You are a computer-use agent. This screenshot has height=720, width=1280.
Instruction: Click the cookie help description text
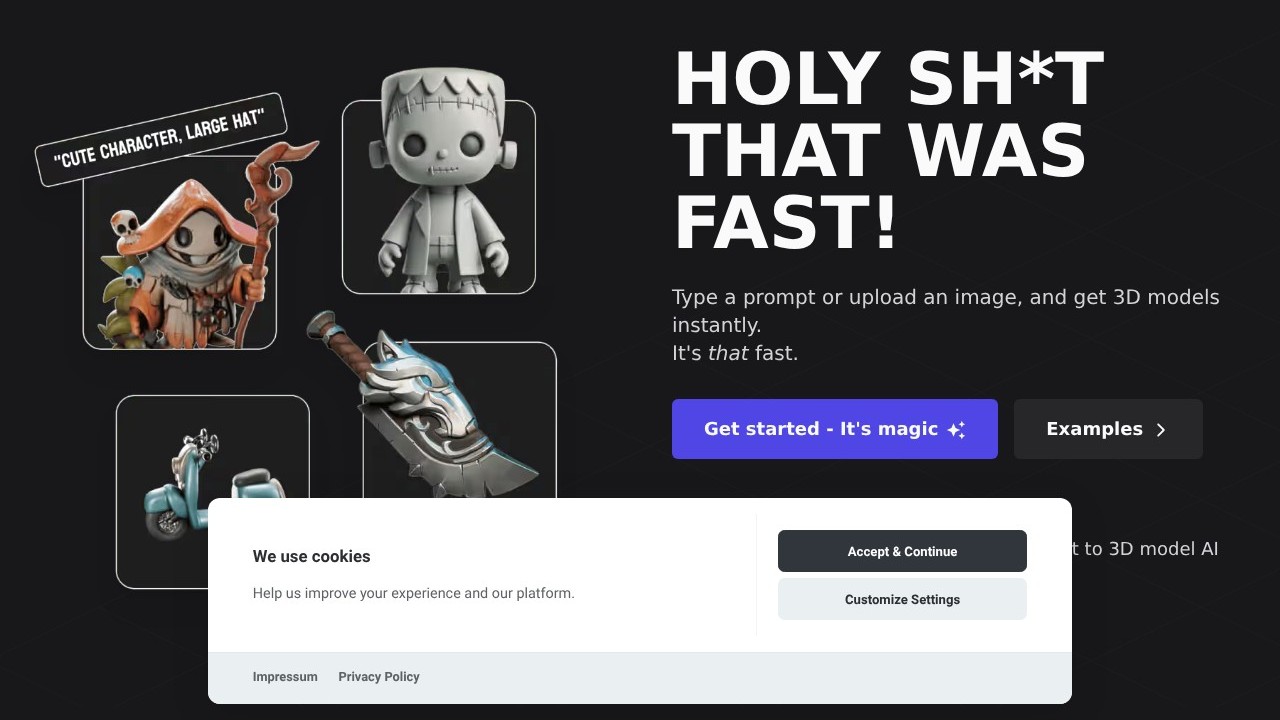click(x=413, y=593)
